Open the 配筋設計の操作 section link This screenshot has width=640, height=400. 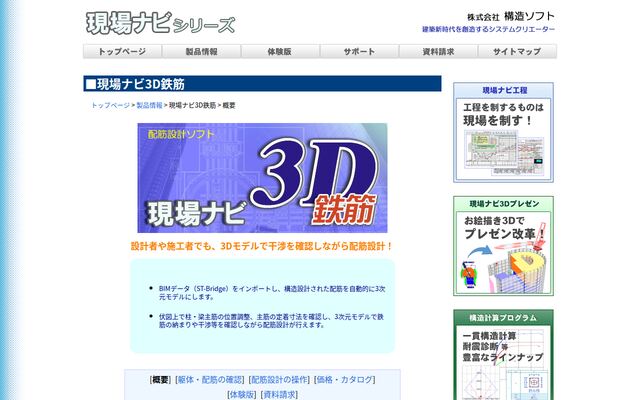[x=280, y=380]
